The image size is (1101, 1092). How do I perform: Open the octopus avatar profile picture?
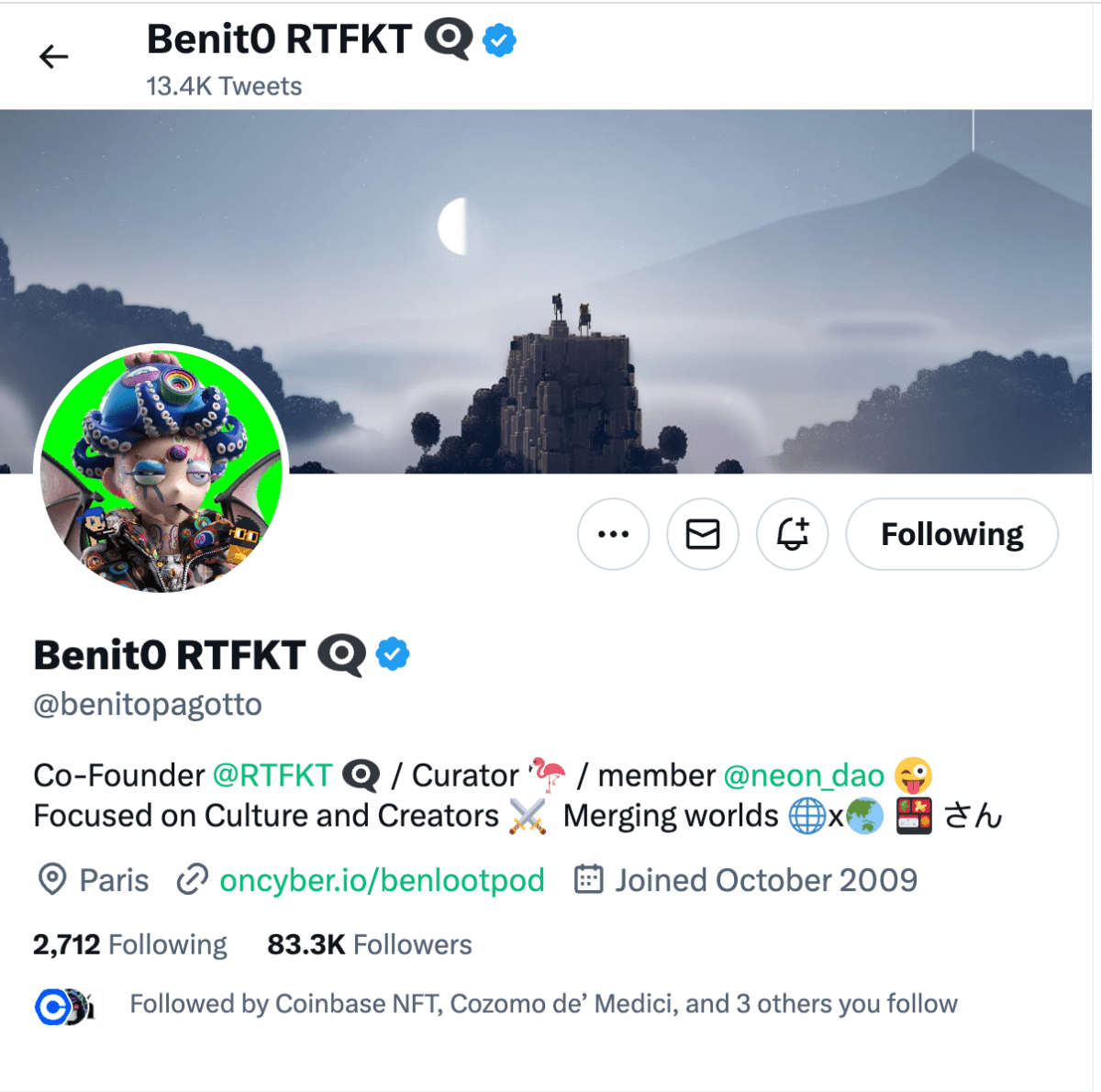(x=161, y=470)
